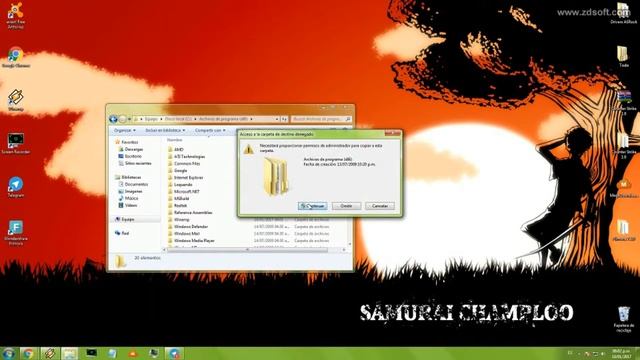
Task: Open the Google Chrome desktop icon
Action: pyautogui.click(x=16, y=57)
